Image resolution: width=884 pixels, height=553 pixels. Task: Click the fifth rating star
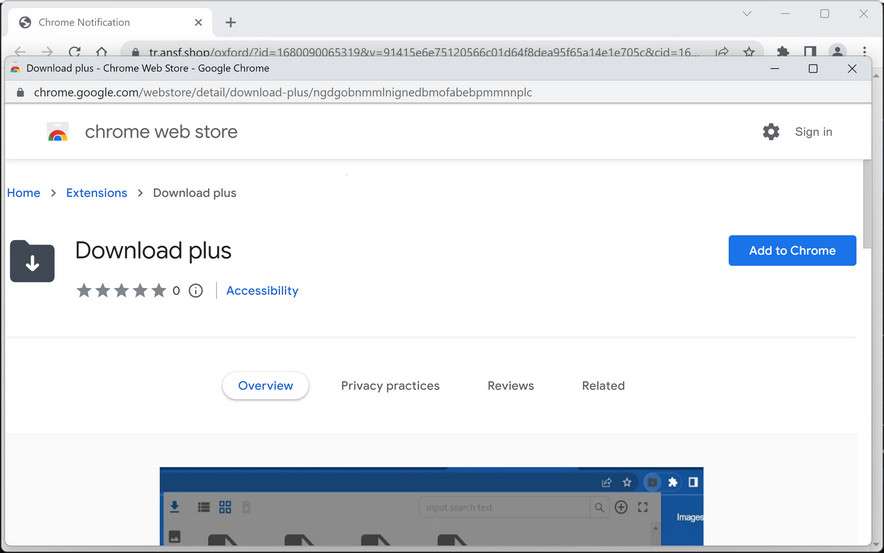click(x=159, y=291)
